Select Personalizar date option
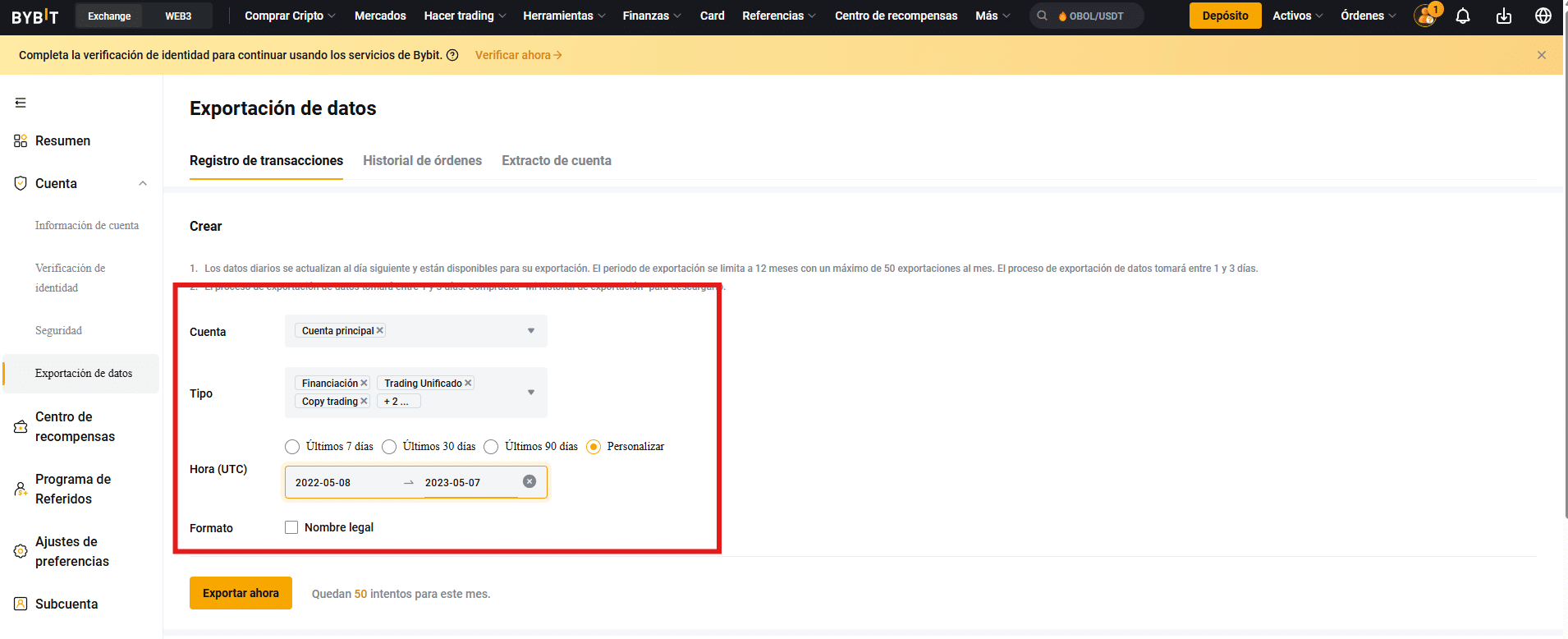 pyautogui.click(x=594, y=447)
